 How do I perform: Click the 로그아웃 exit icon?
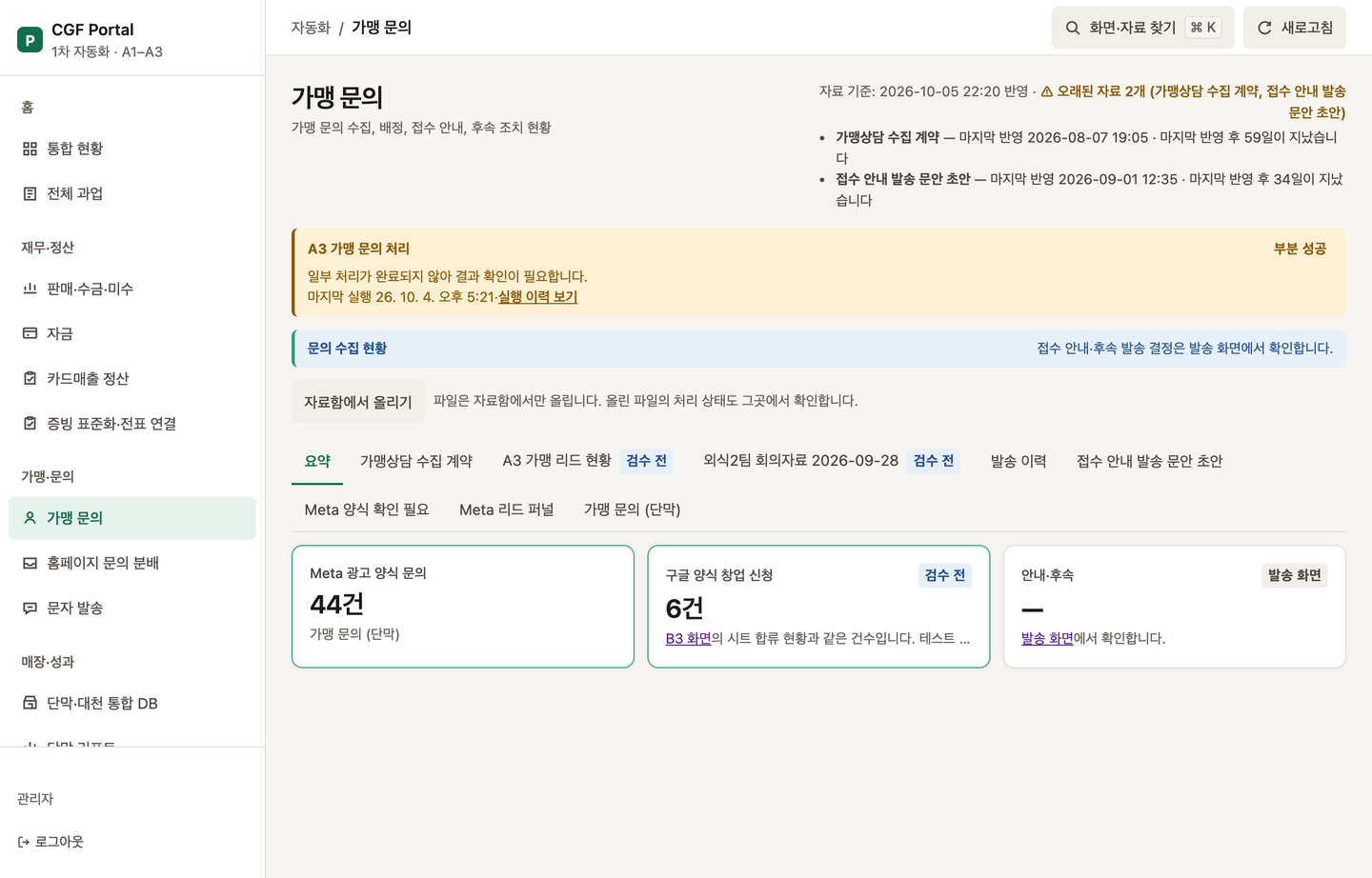(x=24, y=842)
